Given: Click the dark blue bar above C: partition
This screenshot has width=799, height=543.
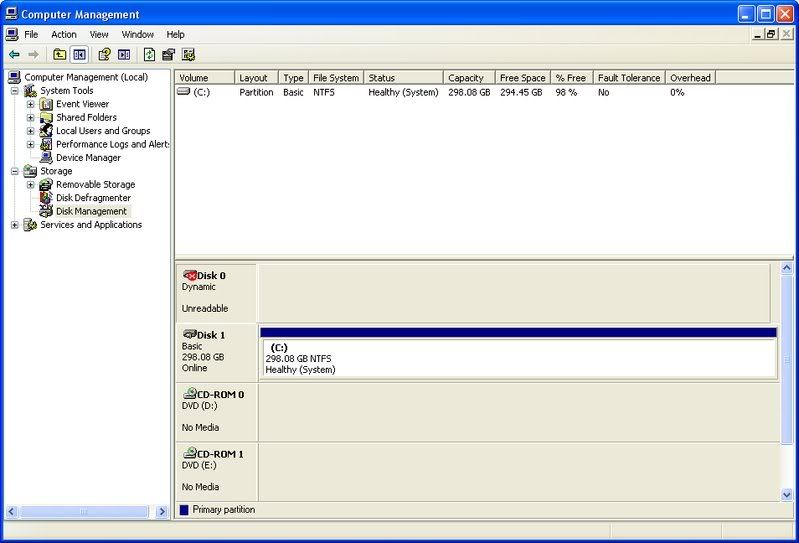Looking at the screenshot, I should (518, 333).
